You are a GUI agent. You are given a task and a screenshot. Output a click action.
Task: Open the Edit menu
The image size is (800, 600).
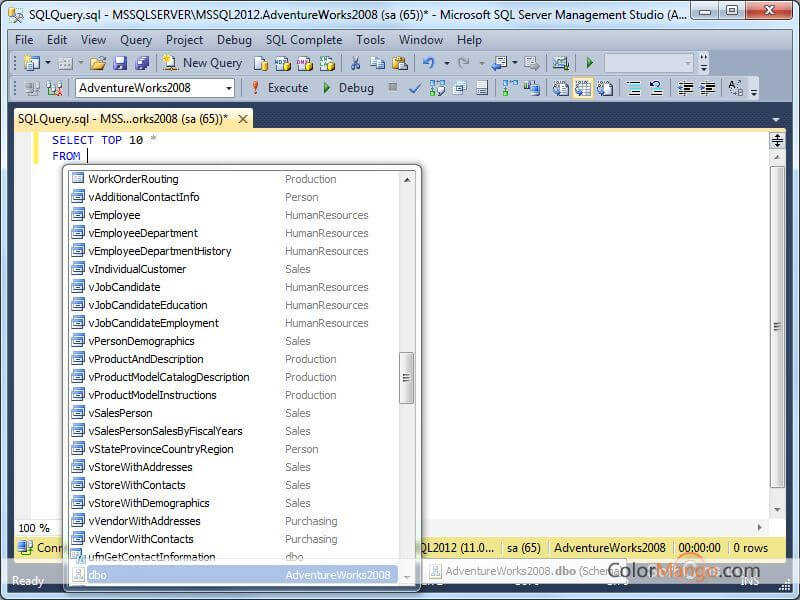pos(57,40)
